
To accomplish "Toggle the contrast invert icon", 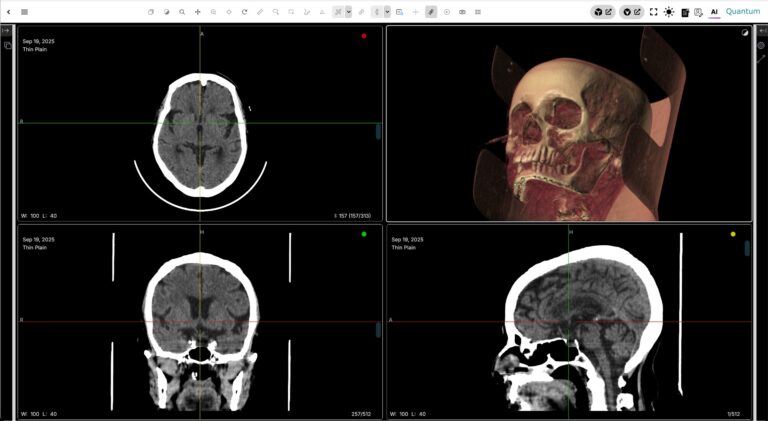I will coord(166,12).
